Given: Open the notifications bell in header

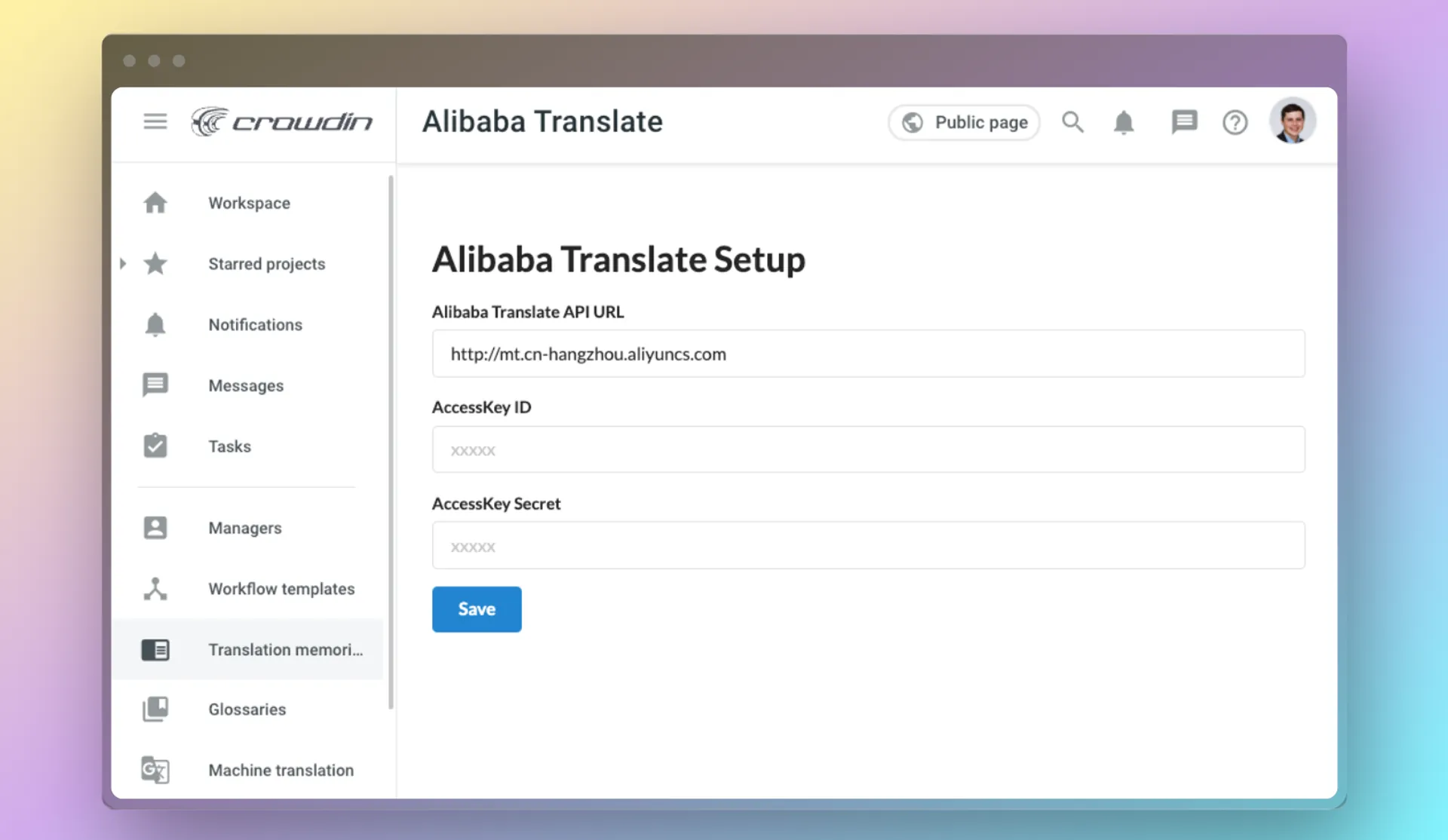Looking at the screenshot, I should coord(1124,122).
